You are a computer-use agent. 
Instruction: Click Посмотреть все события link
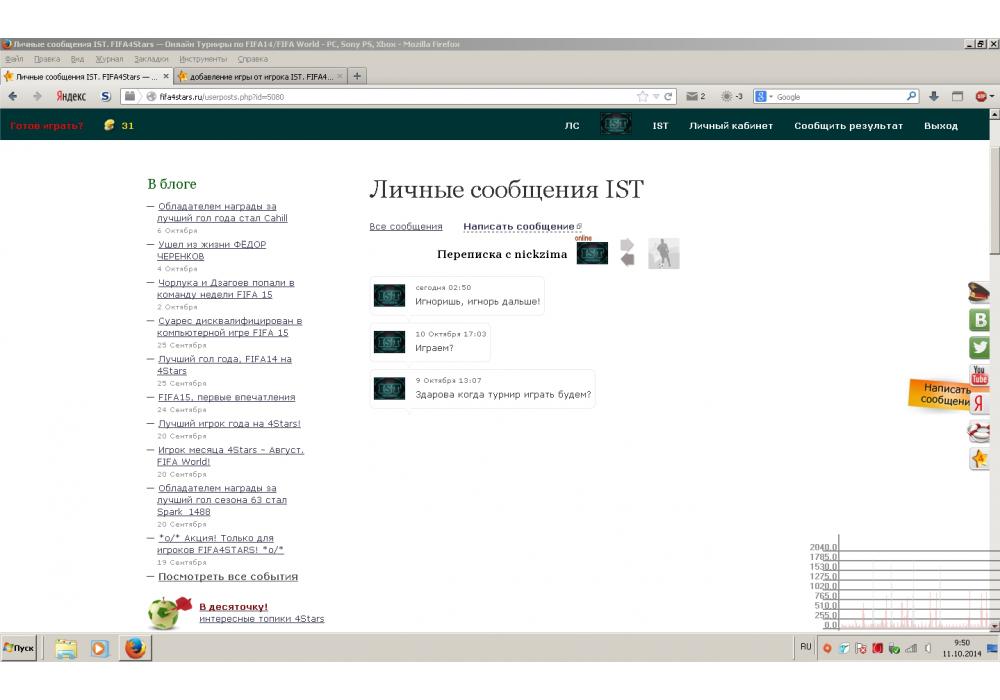pos(228,577)
